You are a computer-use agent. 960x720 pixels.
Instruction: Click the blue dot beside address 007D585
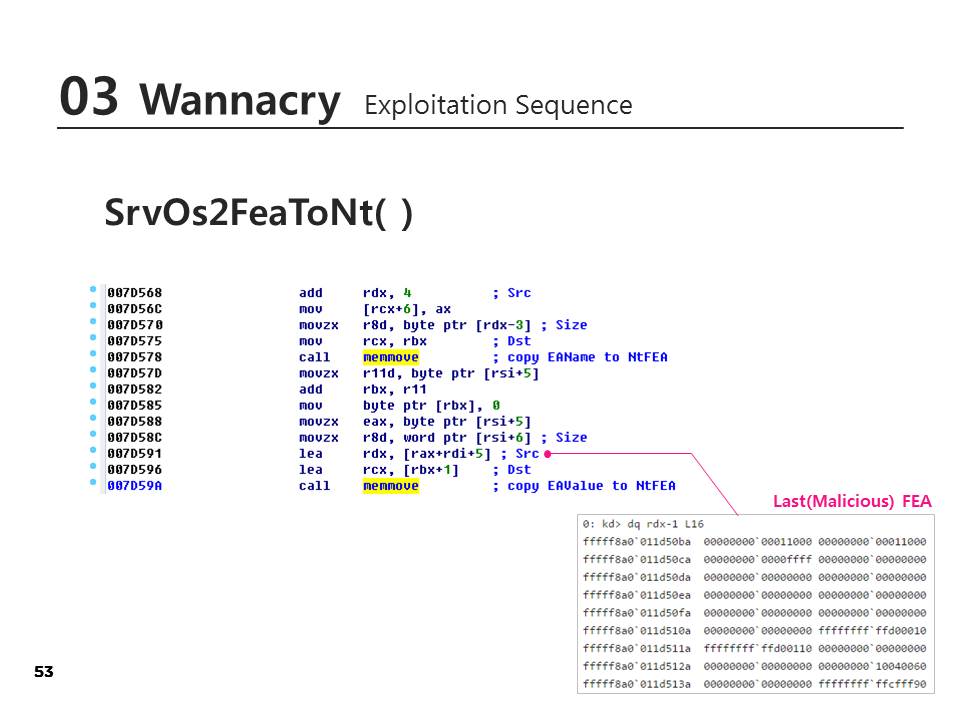click(93, 403)
